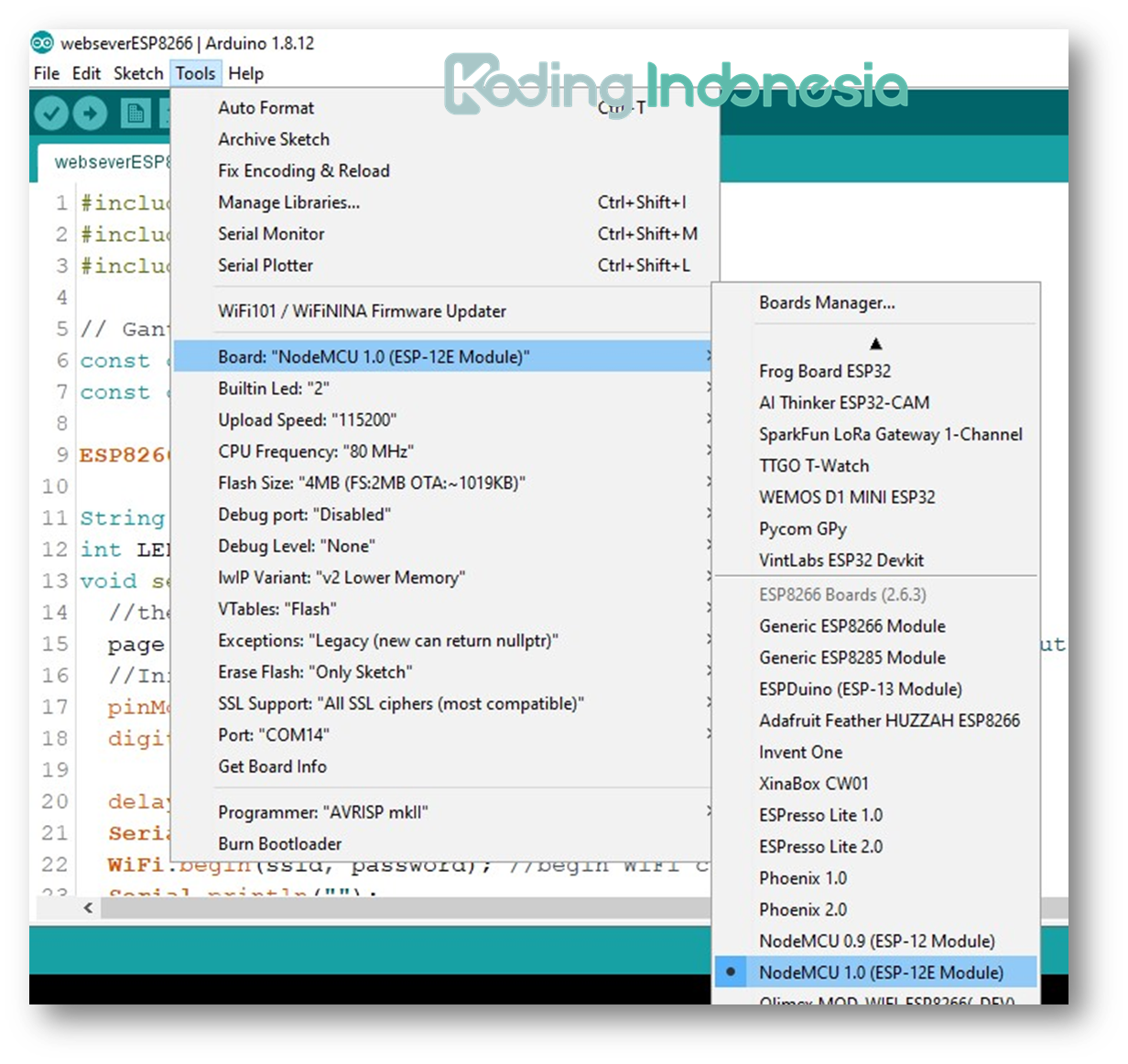
Task: Select the VintLabs ESP32 Devkit board
Action: point(876,559)
